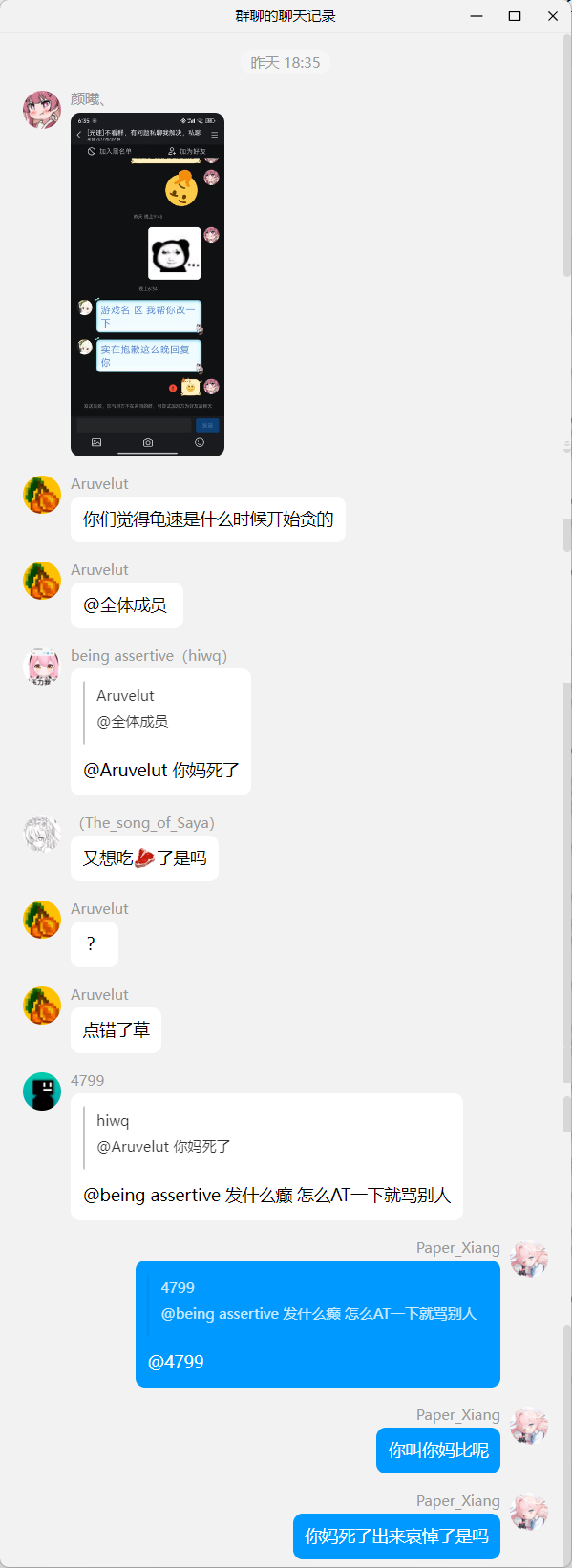Open the phone screenshot image message

click(x=147, y=285)
